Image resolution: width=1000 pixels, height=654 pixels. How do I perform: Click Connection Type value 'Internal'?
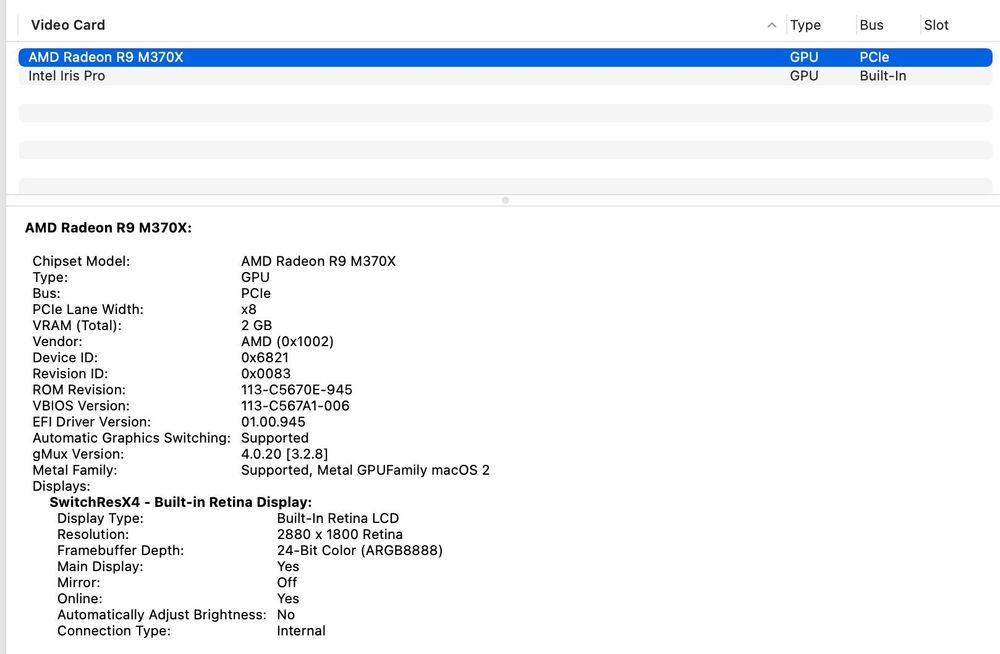[x=301, y=630]
